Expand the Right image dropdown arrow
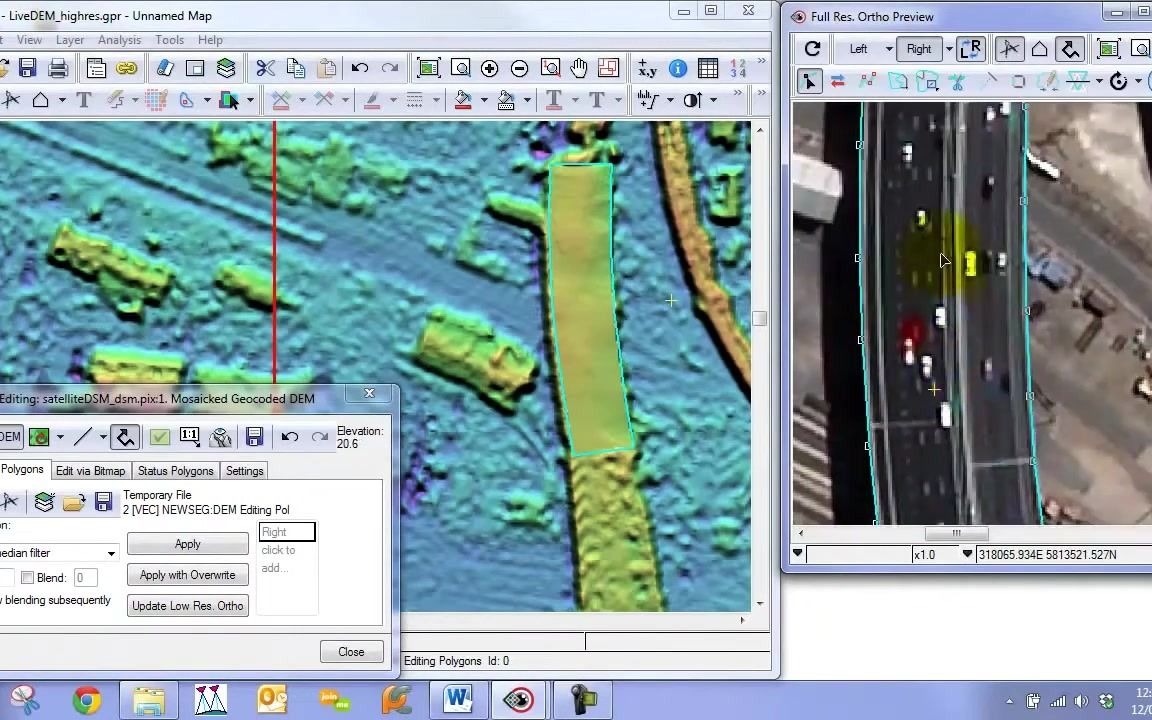 pos(948,49)
